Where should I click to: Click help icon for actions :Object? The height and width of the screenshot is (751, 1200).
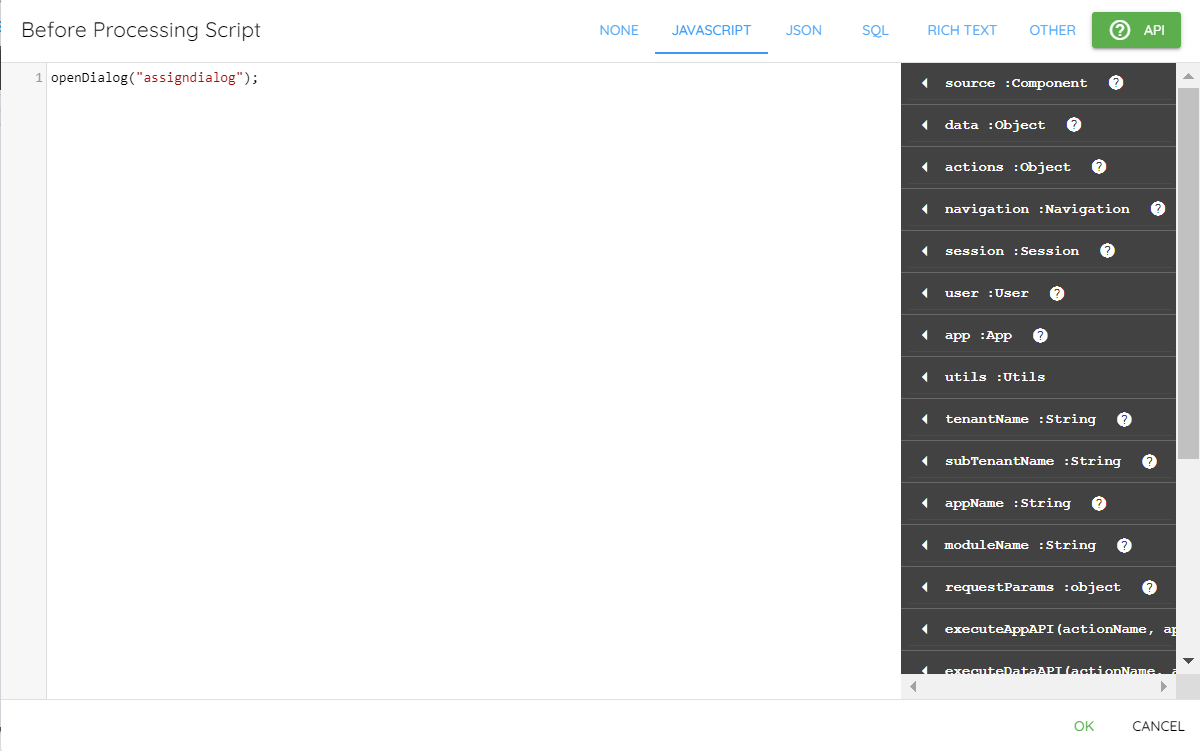point(1099,167)
